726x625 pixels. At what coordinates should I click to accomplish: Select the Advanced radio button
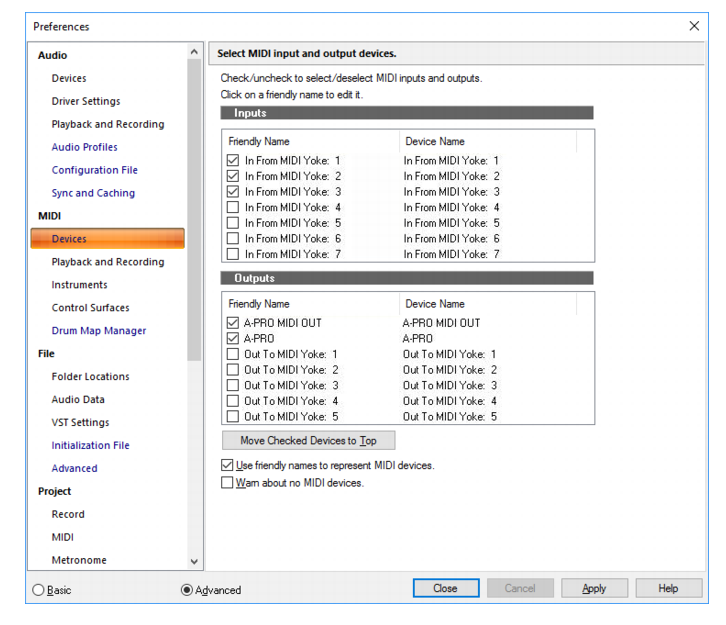[x=187, y=590]
